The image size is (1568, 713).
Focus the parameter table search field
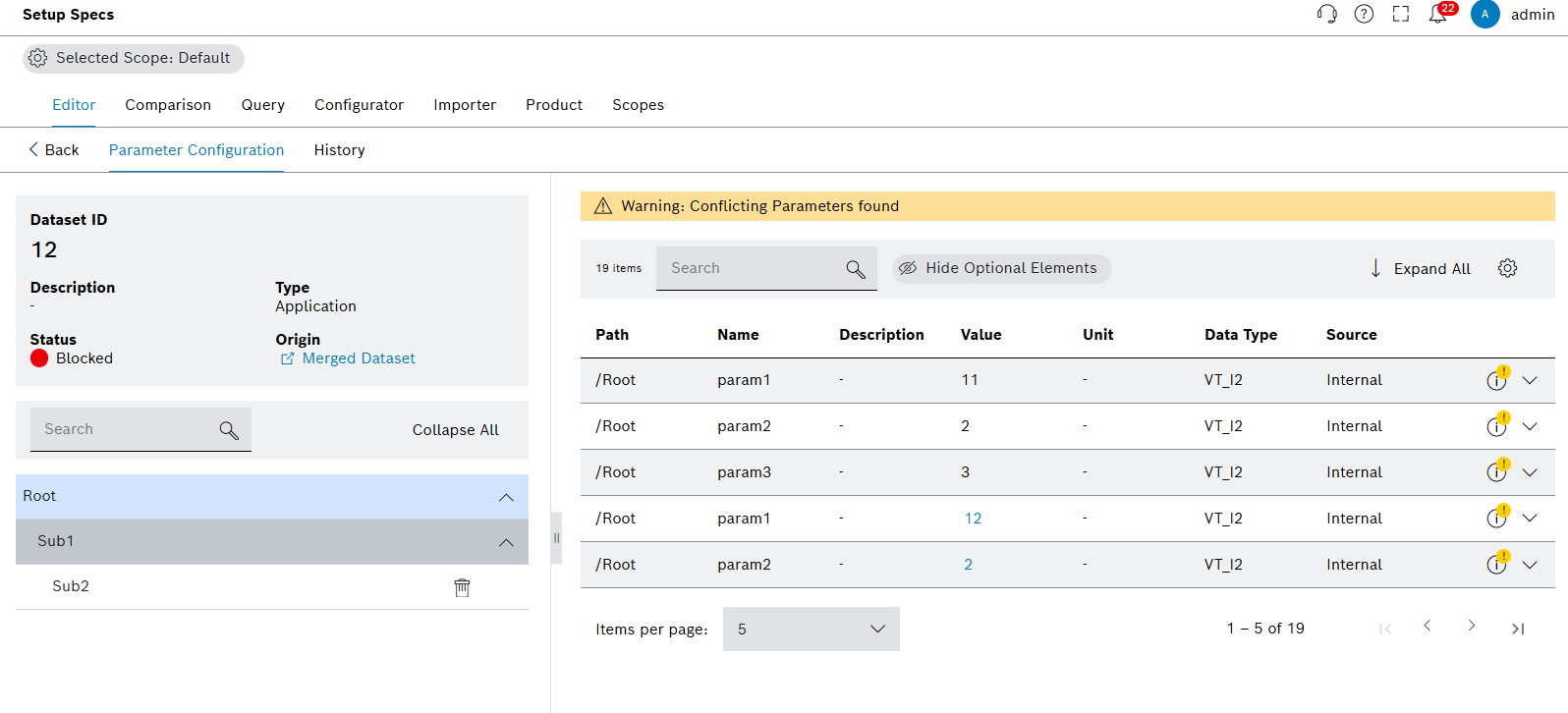click(x=752, y=268)
